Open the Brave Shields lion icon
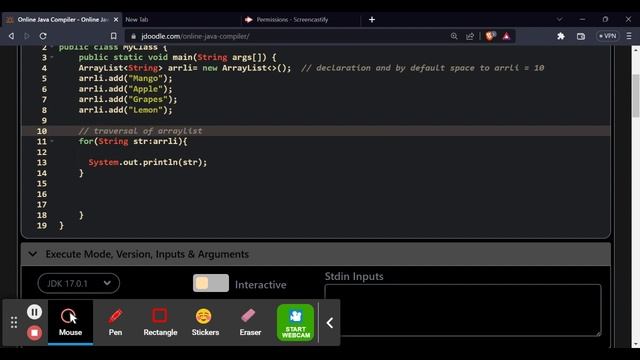Image resolution: width=640 pixels, height=360 pixels. click(x=490, y=36)
